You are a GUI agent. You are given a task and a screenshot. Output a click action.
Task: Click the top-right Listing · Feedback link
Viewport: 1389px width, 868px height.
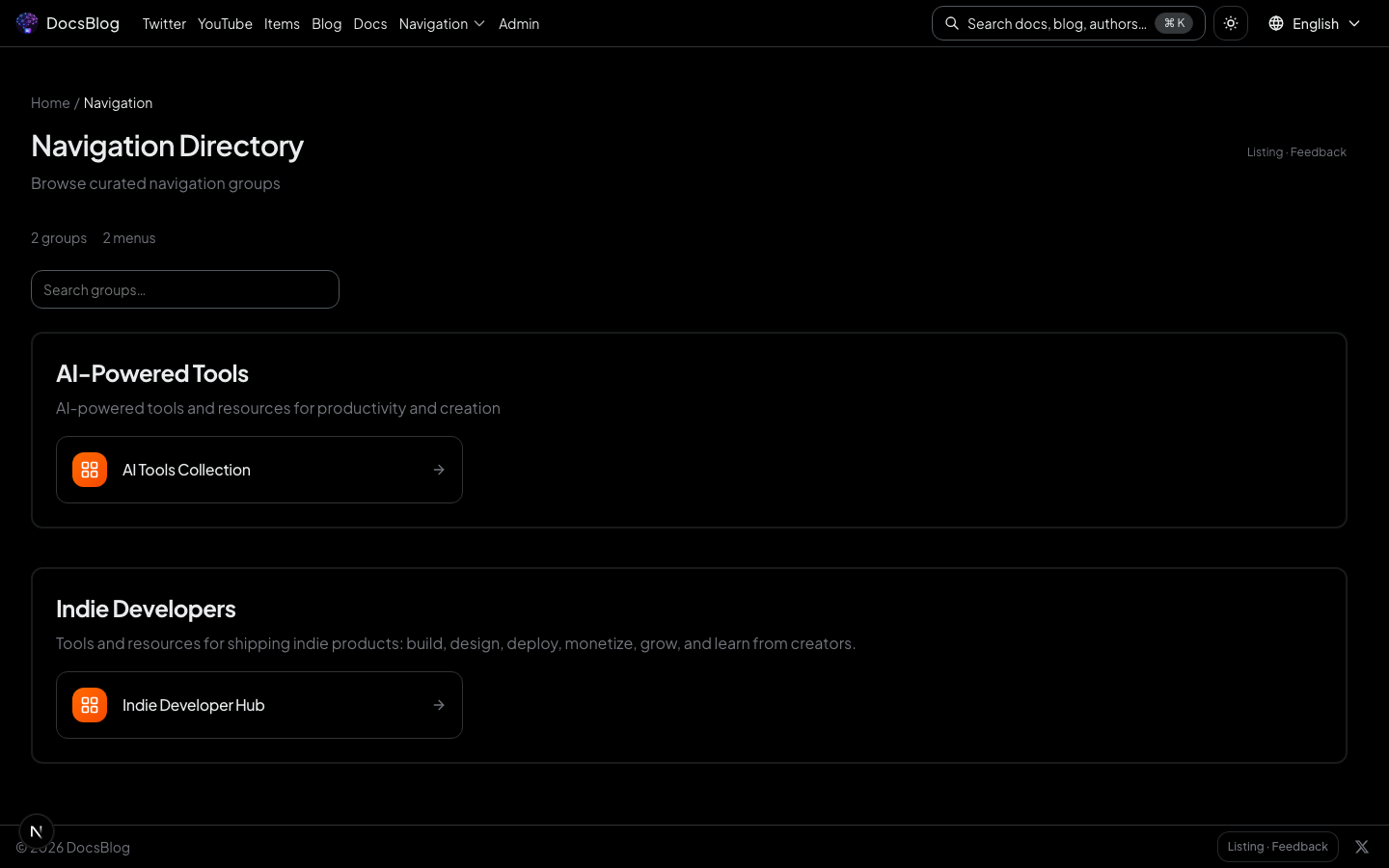(x=1296, y=152)
